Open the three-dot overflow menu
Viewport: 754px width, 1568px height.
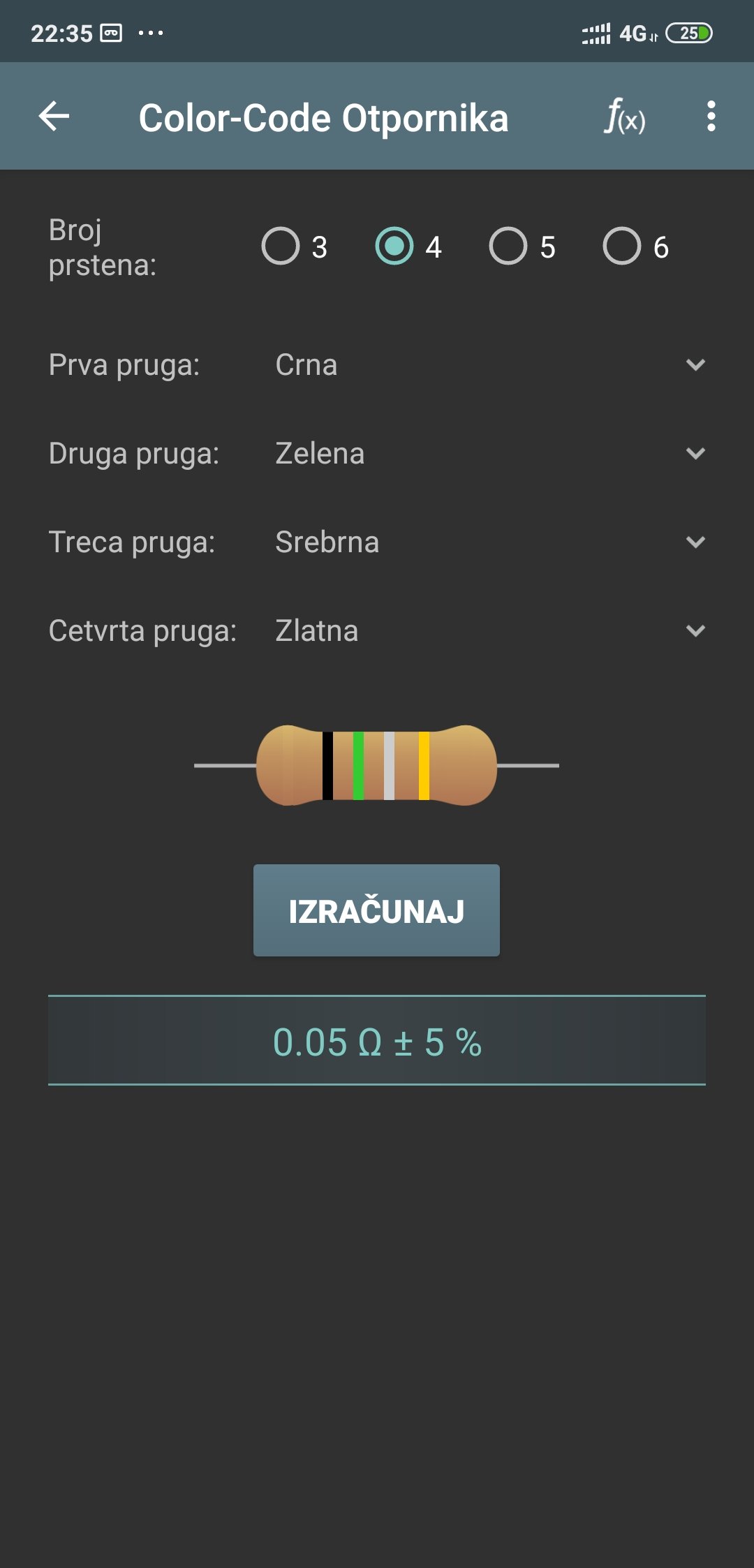pyautogui.click(x=711, y=116)
